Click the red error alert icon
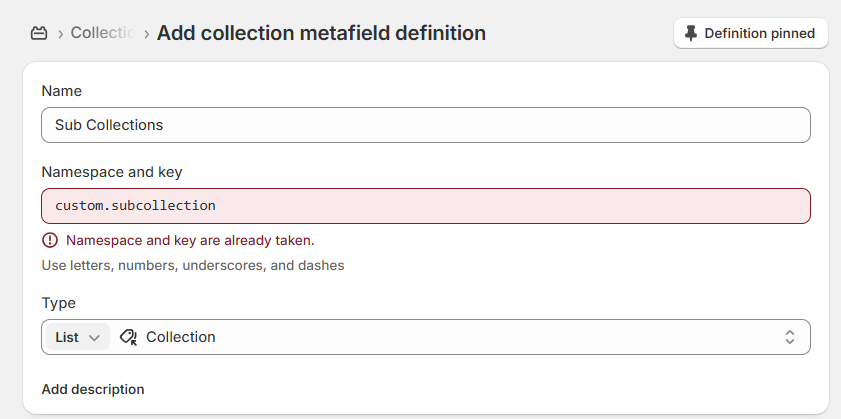 [50, 240]
